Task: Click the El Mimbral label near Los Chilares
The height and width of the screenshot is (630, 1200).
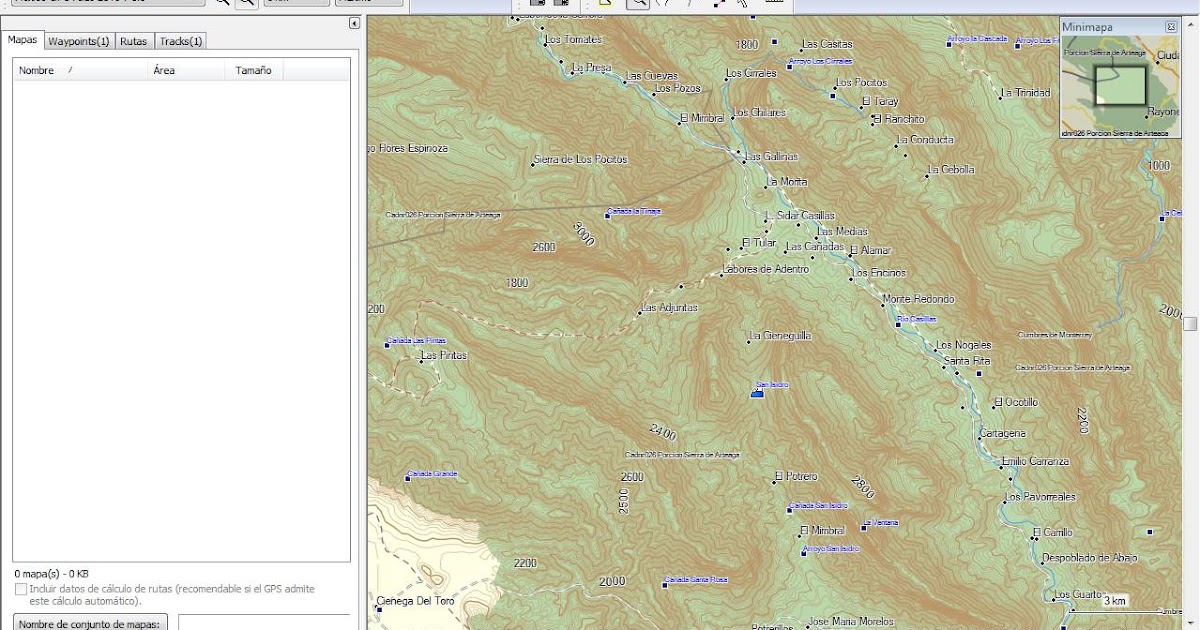Action: coord(702,118)
